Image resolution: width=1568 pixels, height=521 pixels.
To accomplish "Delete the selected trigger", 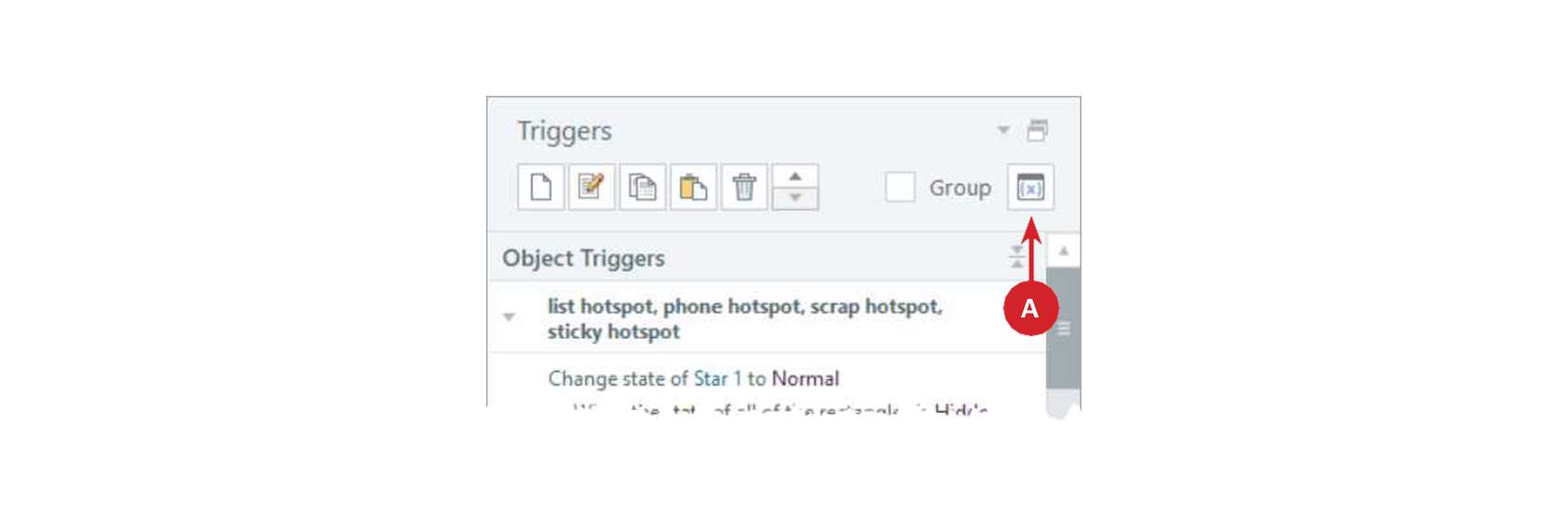I will click(x=744, y=187).
